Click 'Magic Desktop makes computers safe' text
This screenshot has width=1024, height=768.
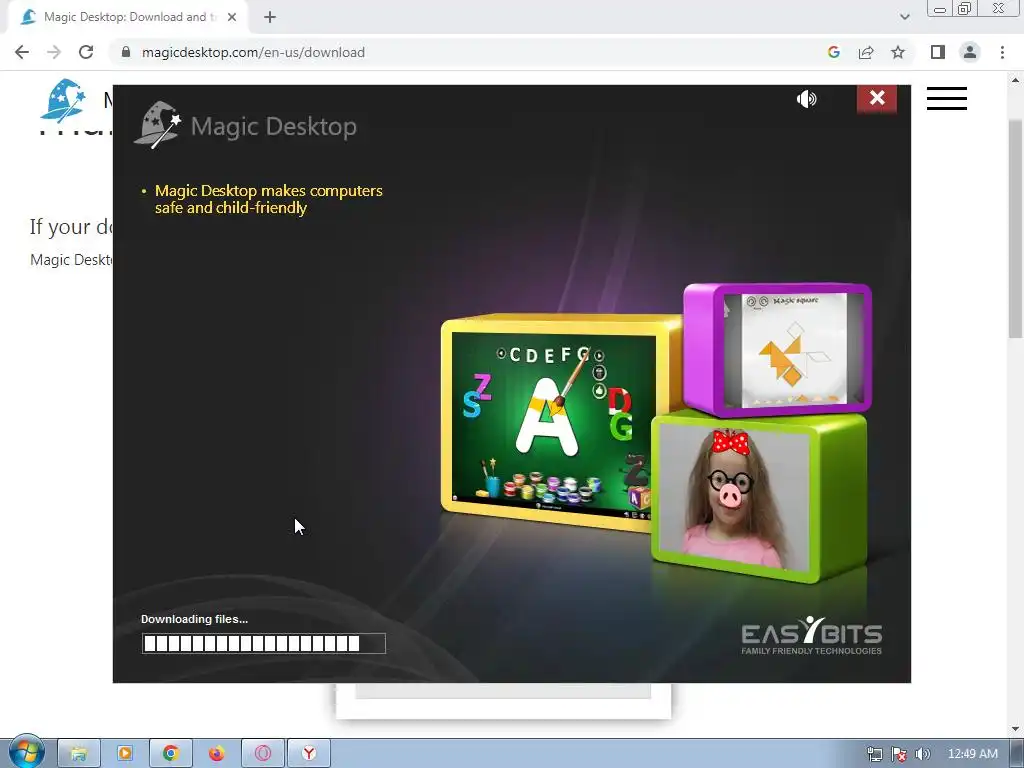coord(268,199)
